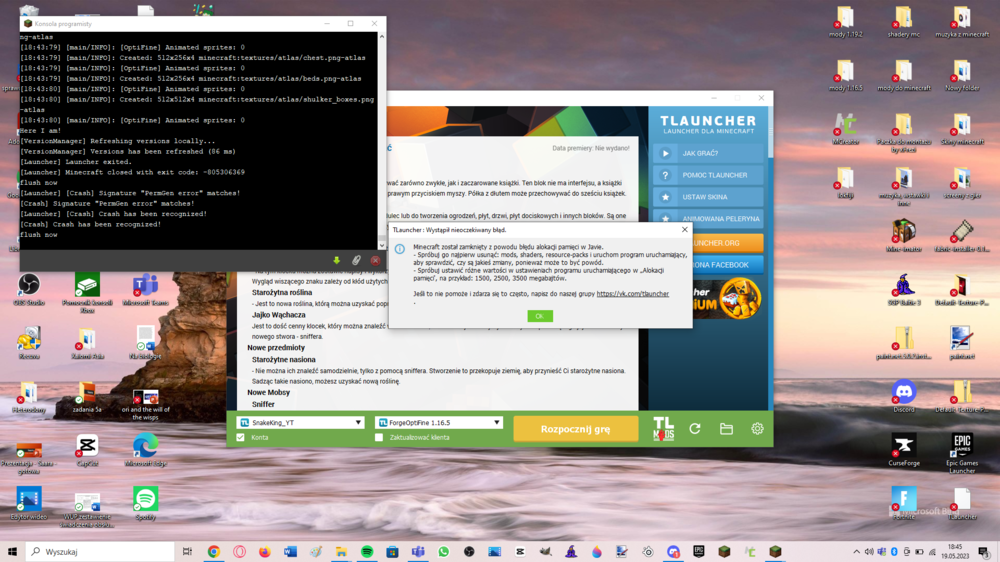Close the TLauncher unexpected error dialog
1000x562 pixels.
coord(684,230)
